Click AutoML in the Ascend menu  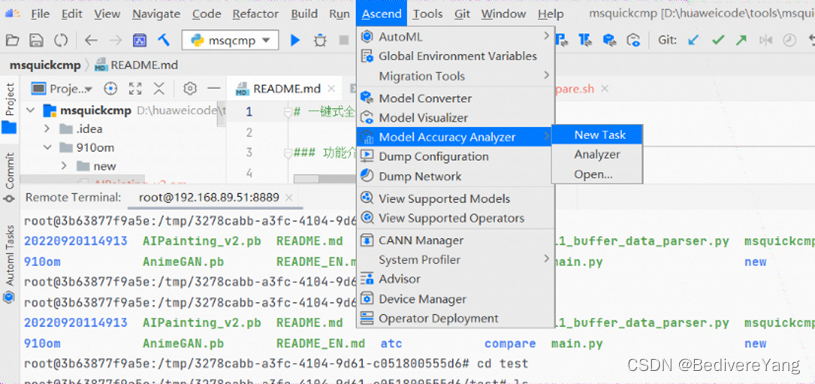456,36
